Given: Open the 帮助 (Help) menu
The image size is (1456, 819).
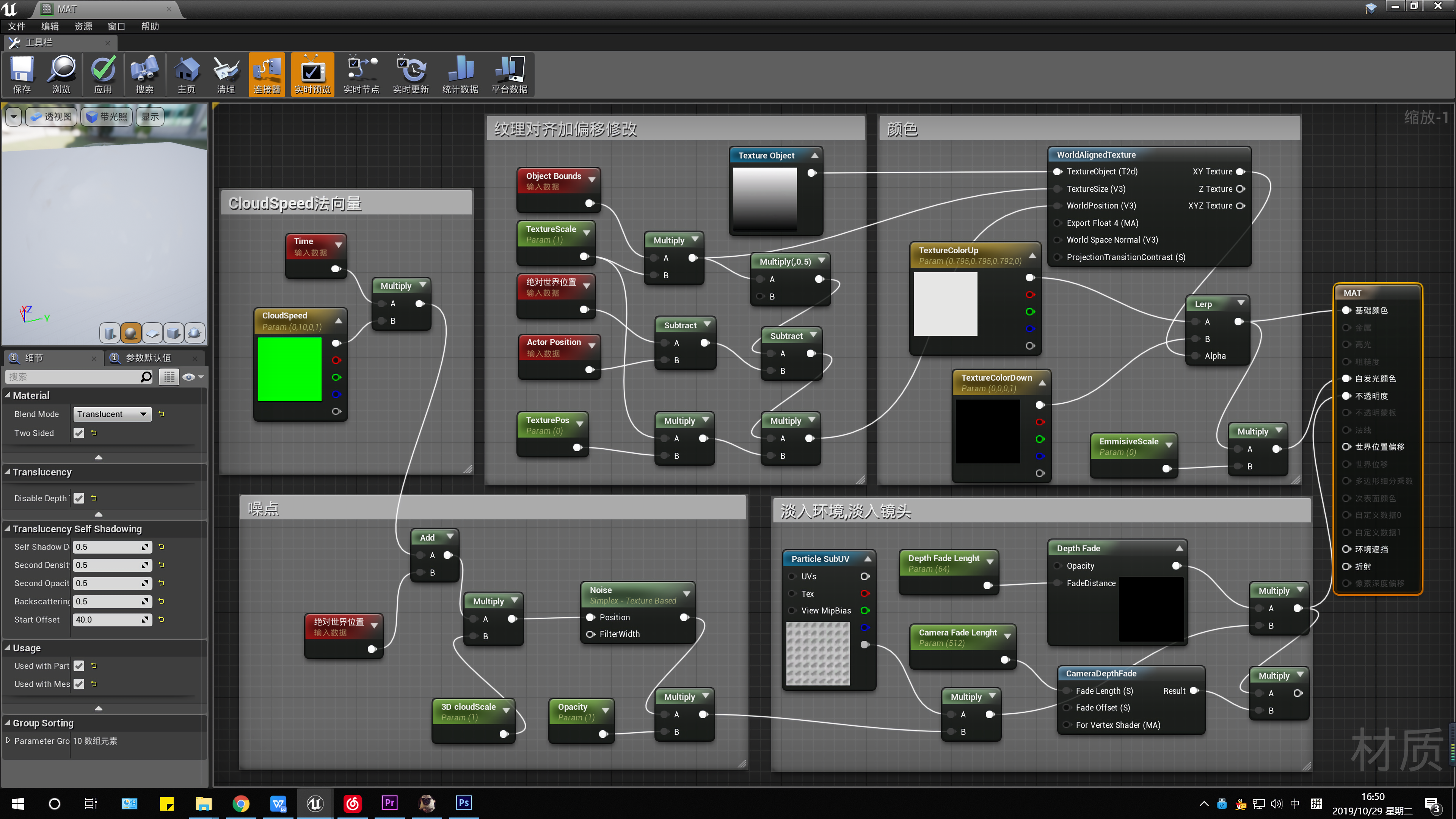Looking at the screenshot, I should [150, 26].
